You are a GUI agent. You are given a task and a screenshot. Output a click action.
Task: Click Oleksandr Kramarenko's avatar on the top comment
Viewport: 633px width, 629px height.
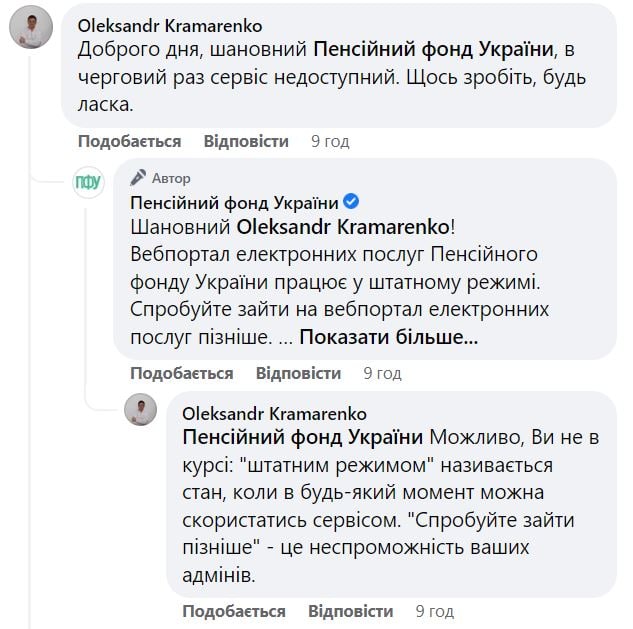pos(31,31)
